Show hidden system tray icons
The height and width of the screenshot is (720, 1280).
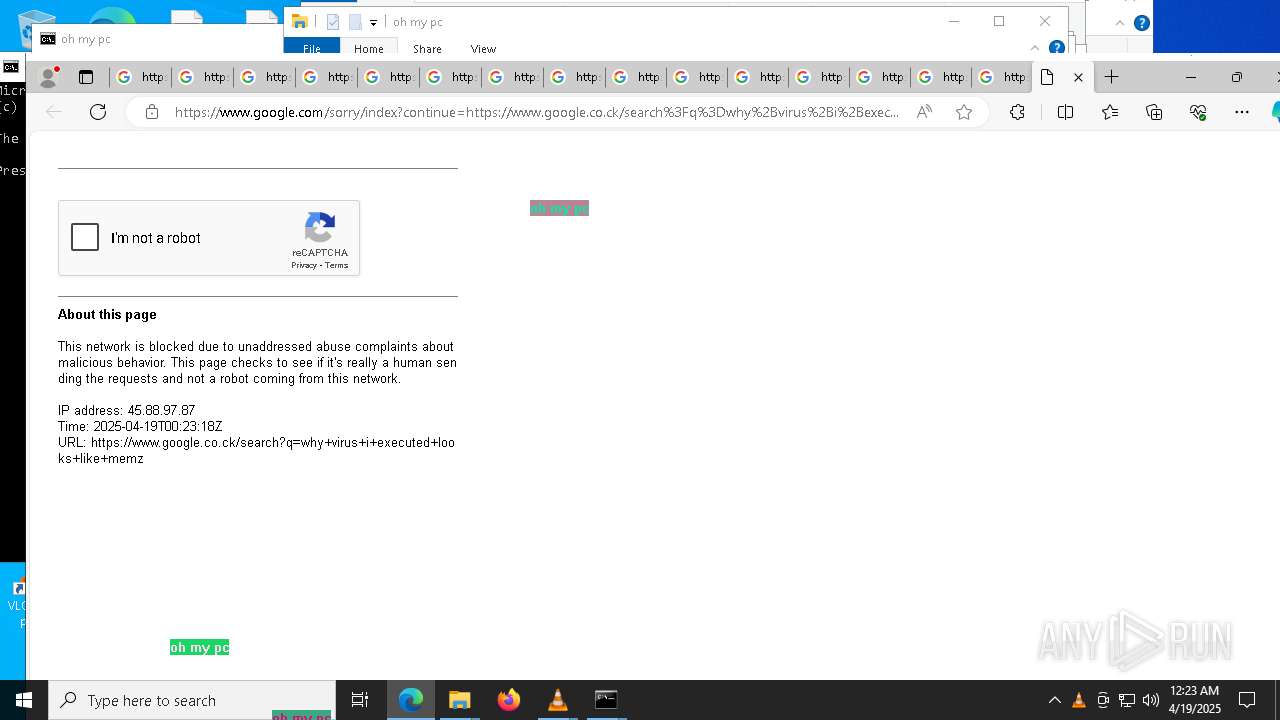coord(1054,700)
